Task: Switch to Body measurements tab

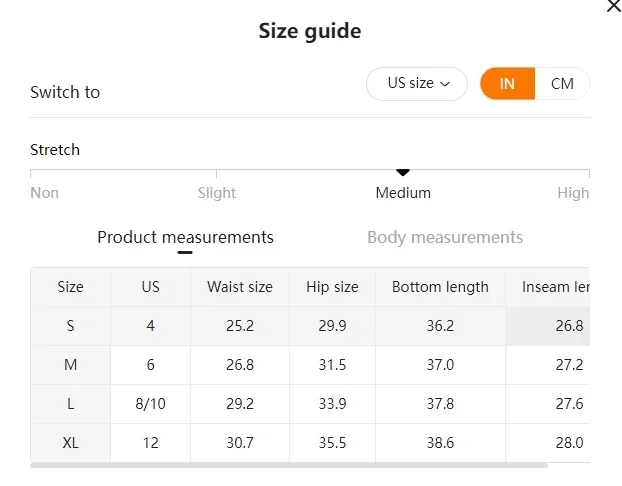Action: 445,237
